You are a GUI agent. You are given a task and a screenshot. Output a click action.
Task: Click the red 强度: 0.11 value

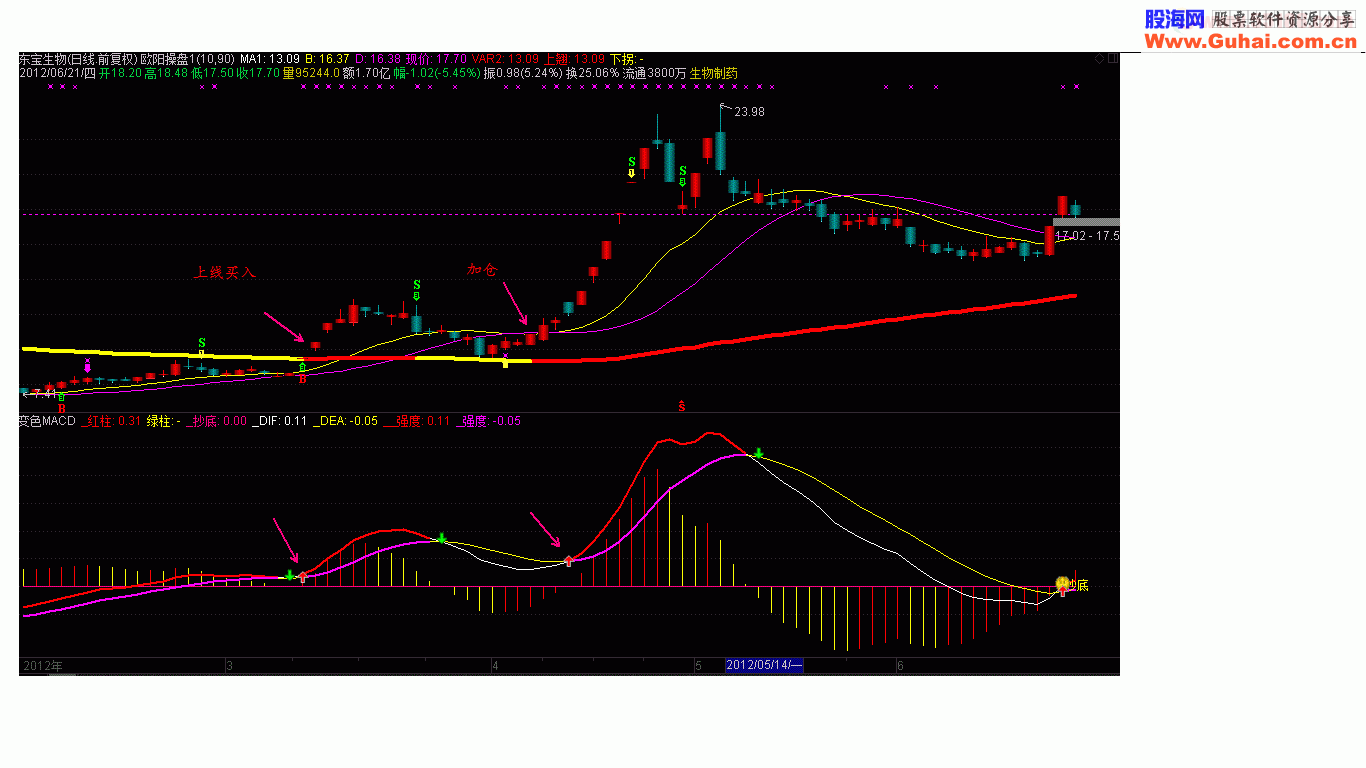click(x=417, y=421)
